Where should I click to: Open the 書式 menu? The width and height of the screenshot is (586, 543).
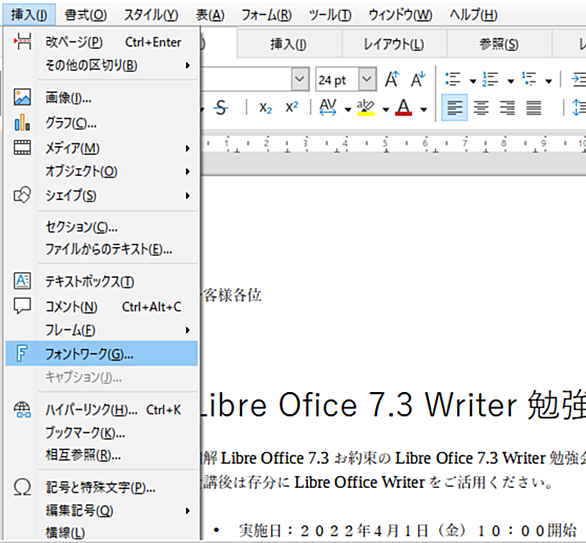point(86,15)
